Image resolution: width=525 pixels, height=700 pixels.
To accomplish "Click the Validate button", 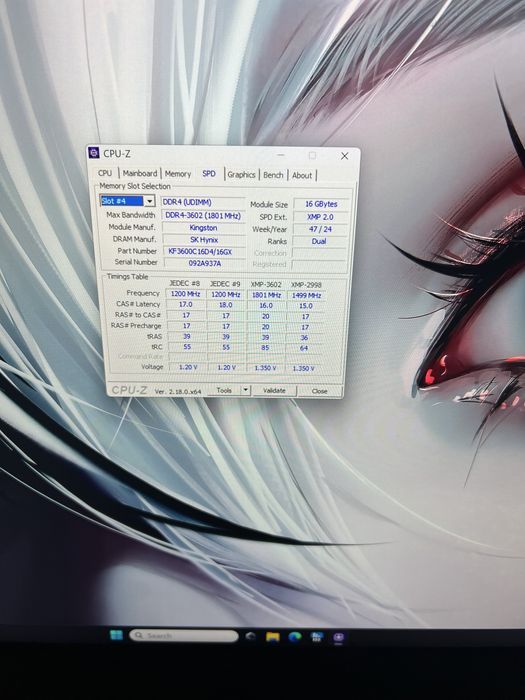I will tap(274, 391).
